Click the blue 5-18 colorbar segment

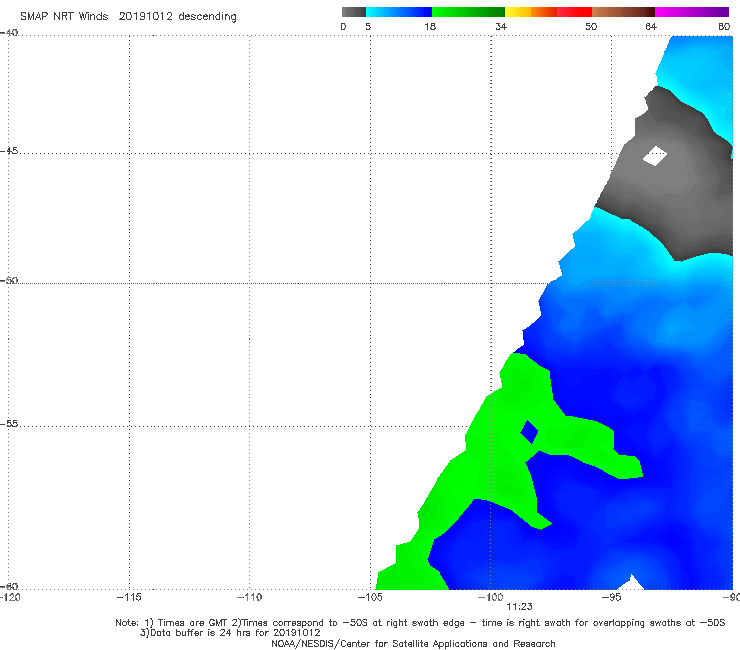point(399,12)
